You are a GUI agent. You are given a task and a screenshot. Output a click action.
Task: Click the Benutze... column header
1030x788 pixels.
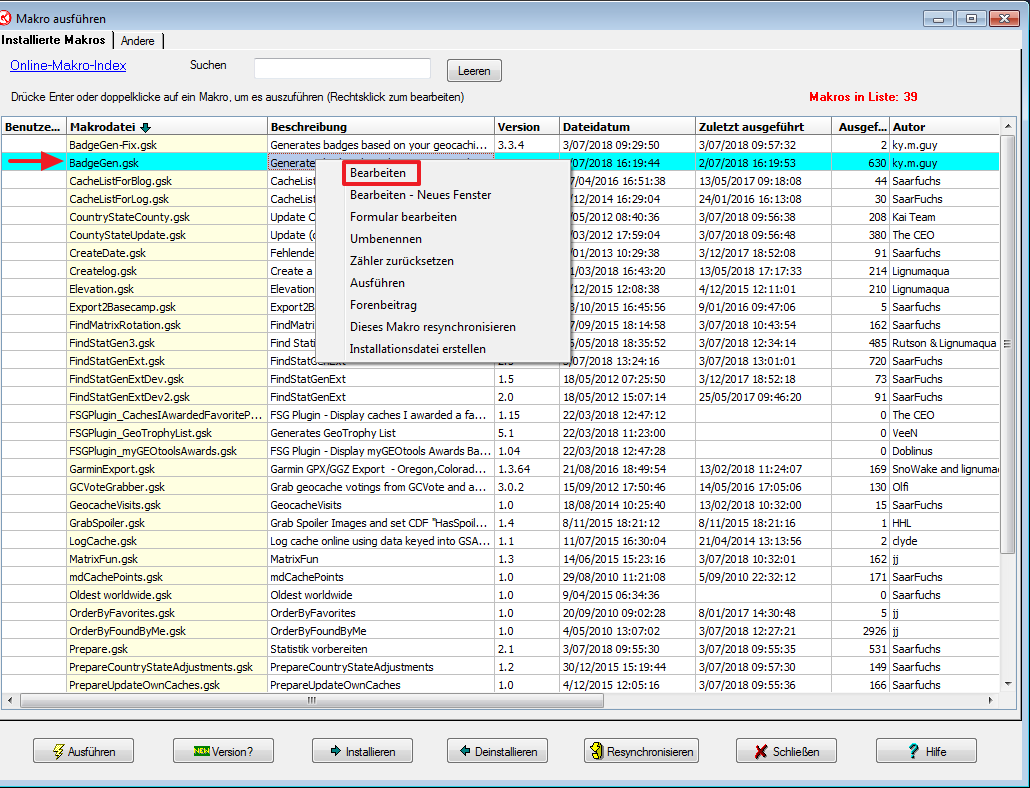(x=34, y=127)
